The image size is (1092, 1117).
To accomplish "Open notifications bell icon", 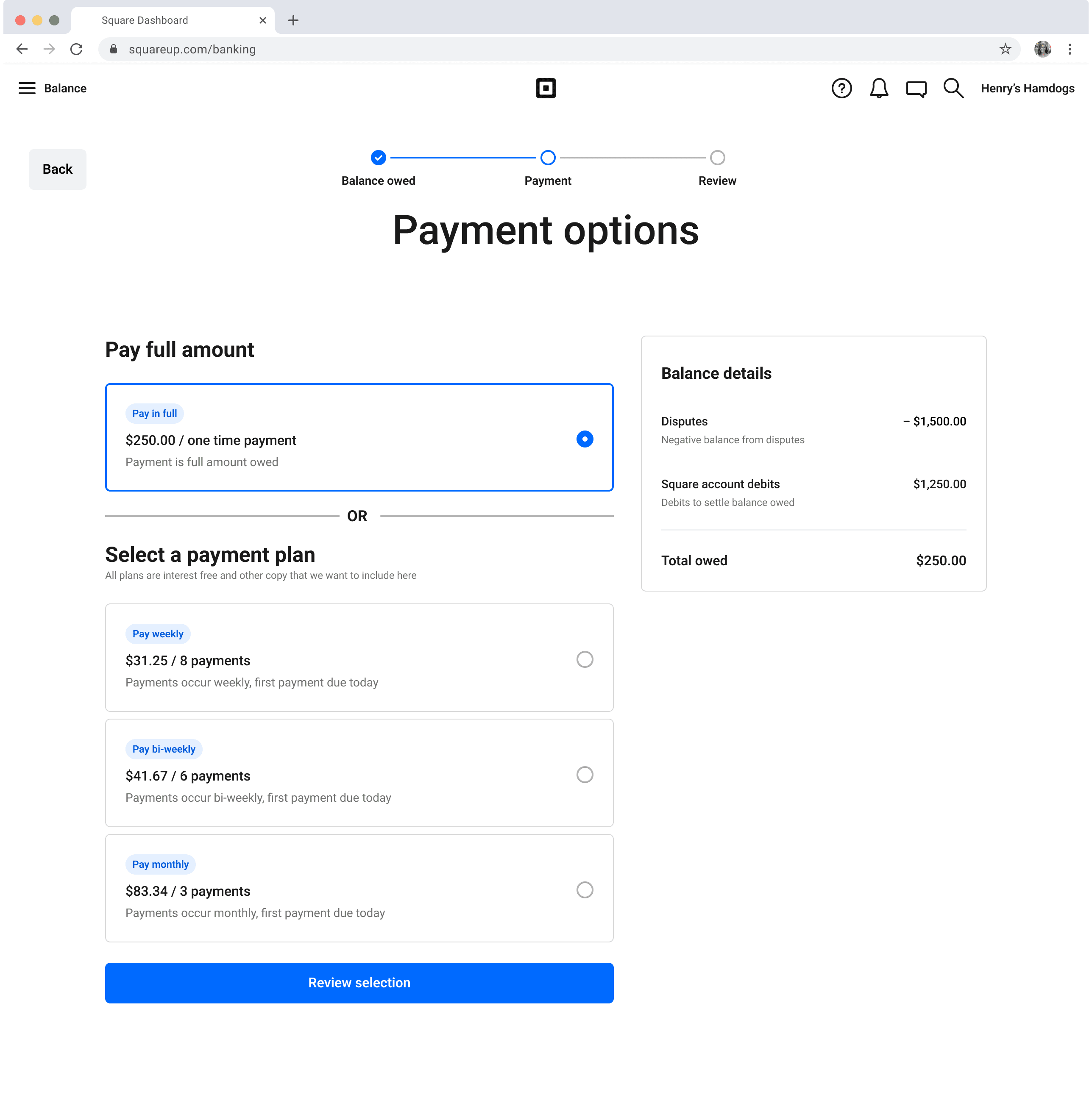I will coord(879,88).
